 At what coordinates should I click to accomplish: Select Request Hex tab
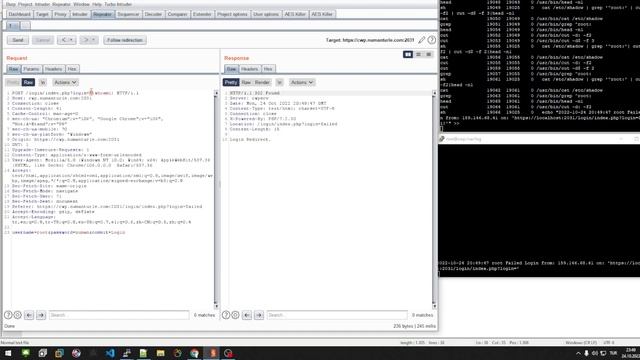[72, 69]
